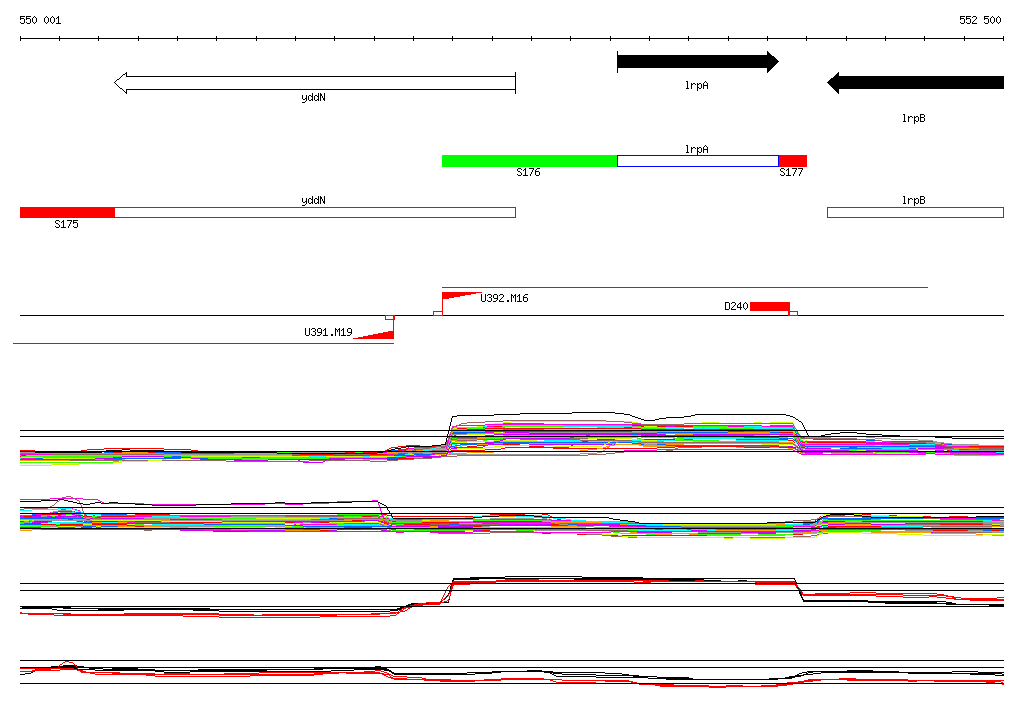Click the green S176 segment bar

[x=530, y=161]
